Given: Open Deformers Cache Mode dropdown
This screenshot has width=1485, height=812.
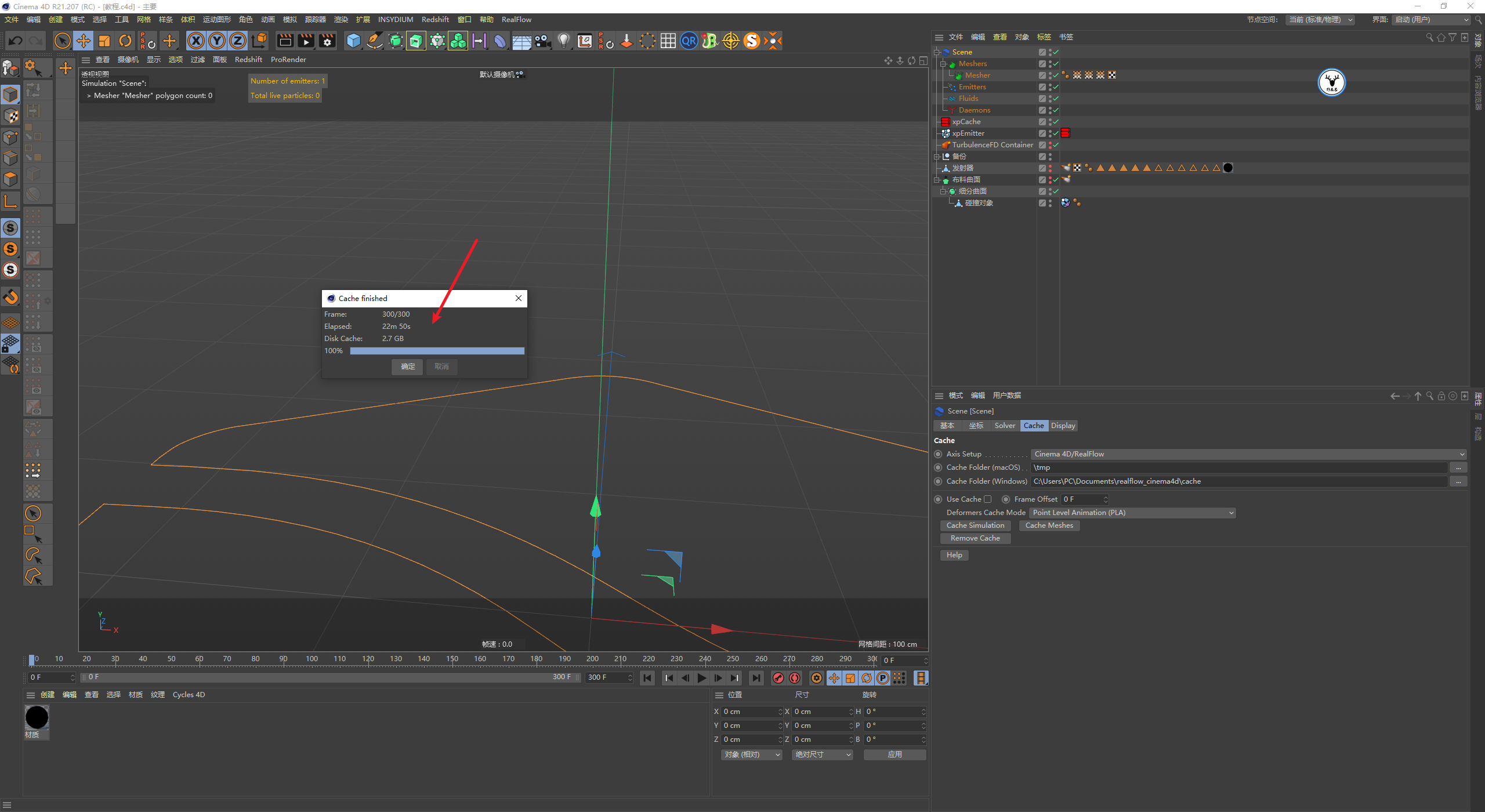Looking at the screenshot, I should (x=1132, y=513).
